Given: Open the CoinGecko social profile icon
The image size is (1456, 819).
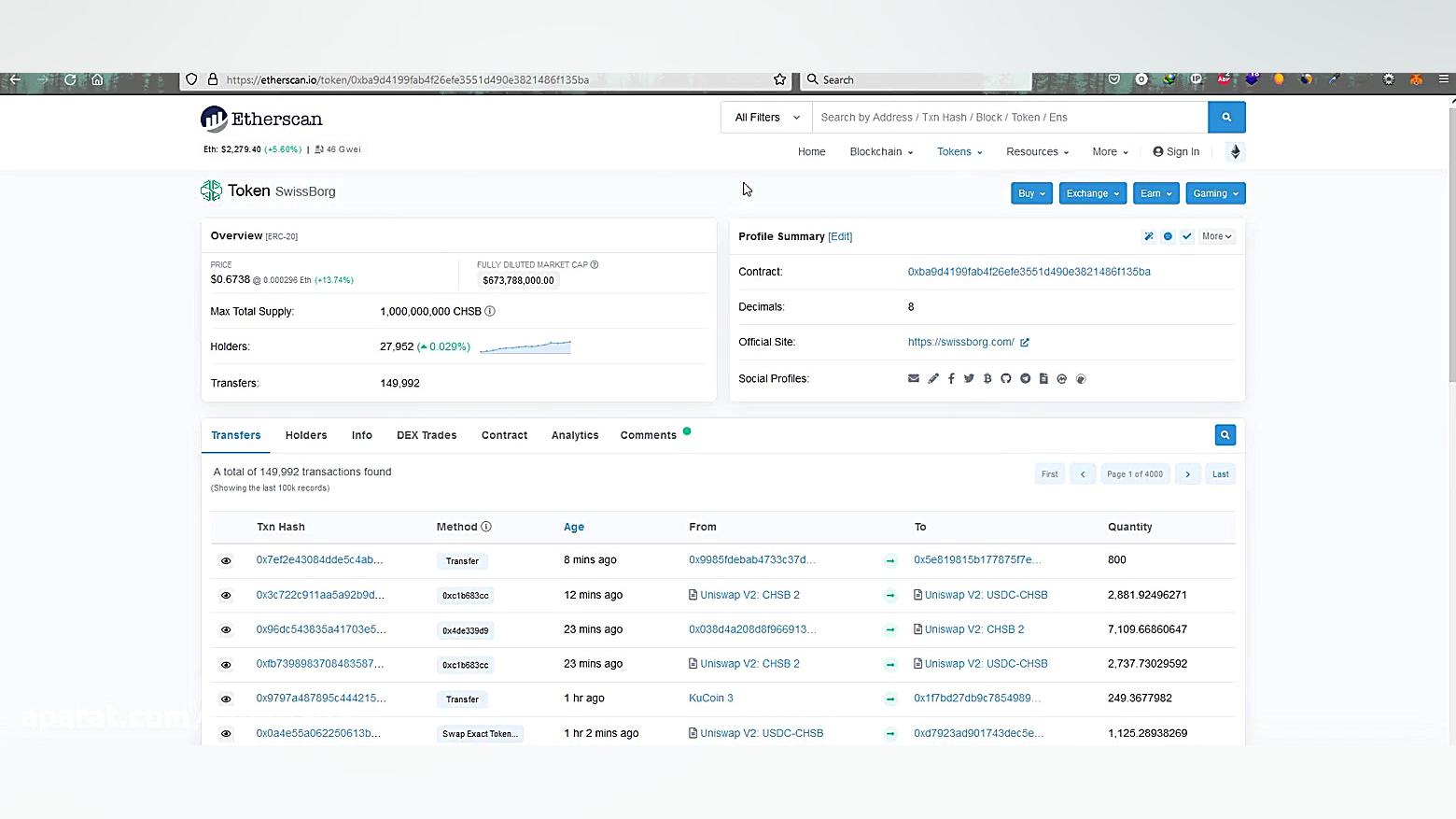Looking at the screenshot, I should click(1081, 378).
